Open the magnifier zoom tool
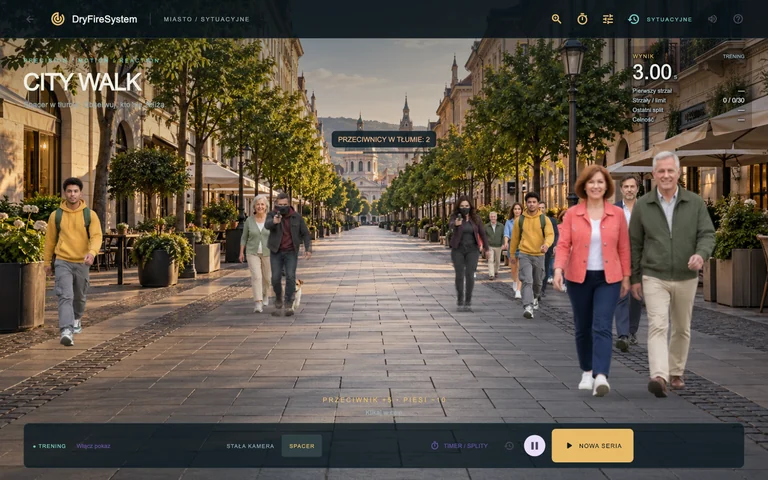The height and width of the screenshot is (480, 768). point(556,19)
